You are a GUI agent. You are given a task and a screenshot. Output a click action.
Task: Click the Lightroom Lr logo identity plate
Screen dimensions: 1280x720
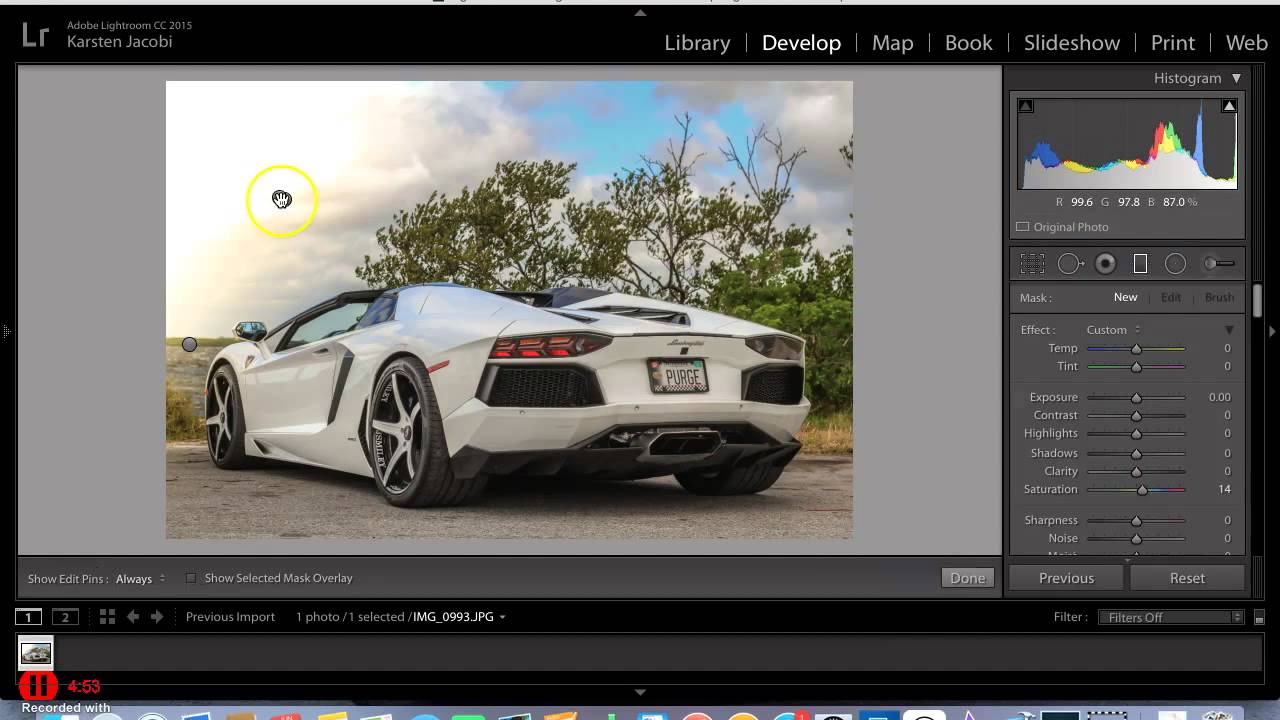click(35, 35)
